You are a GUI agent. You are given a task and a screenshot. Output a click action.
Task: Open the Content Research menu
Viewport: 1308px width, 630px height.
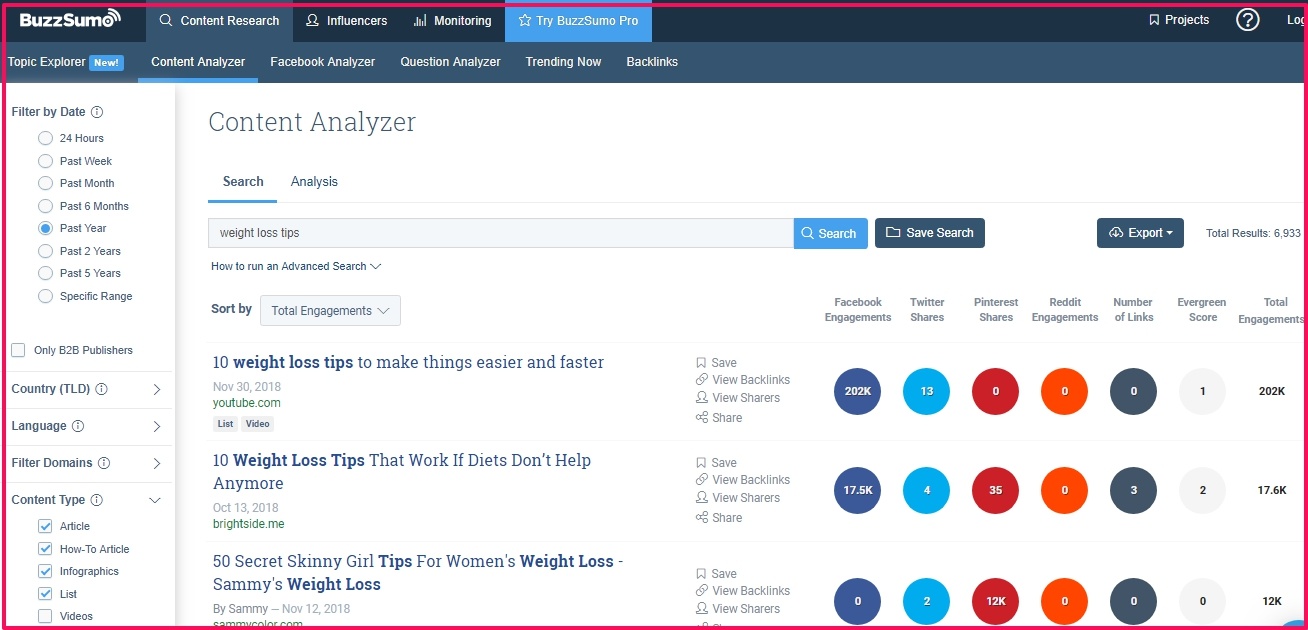[220, 21]
